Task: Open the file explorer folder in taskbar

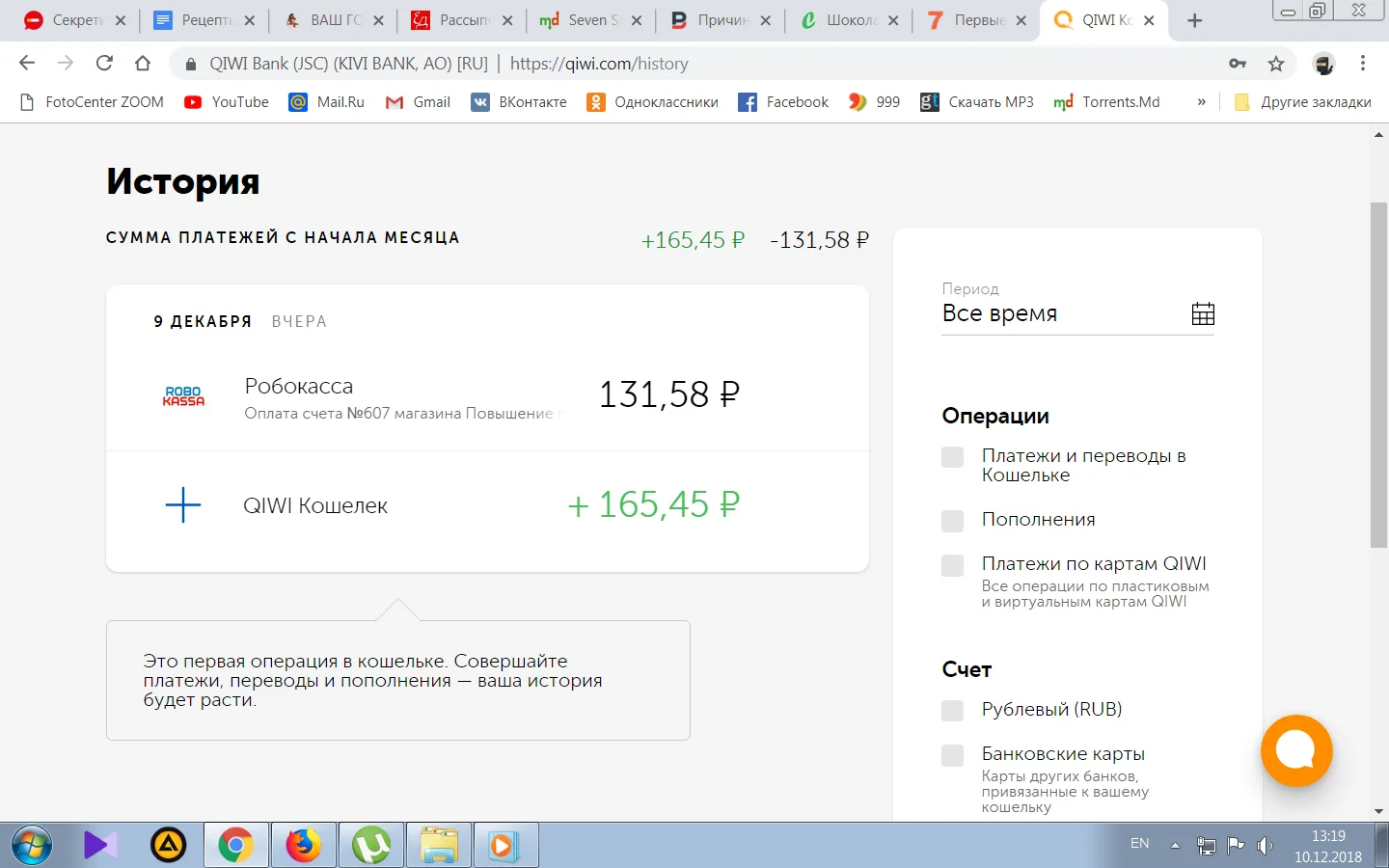Action: coord(438,846)
